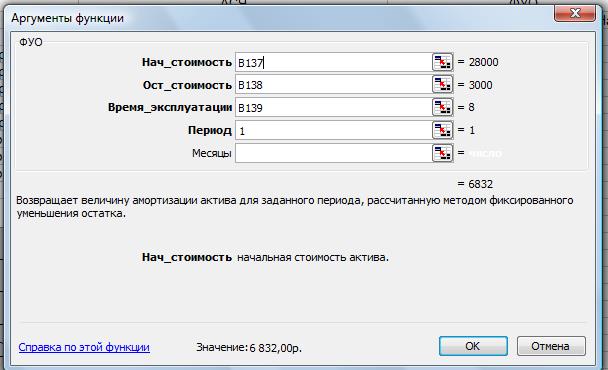Click the Время_эксплуатации range selector icon
Viewport: 608px width, 370px height.
coord(442,107)
